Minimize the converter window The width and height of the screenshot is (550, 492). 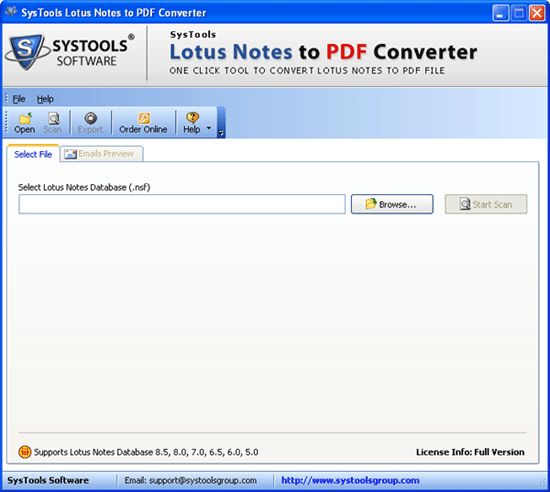pyautogui.click(x=500, y=14)
